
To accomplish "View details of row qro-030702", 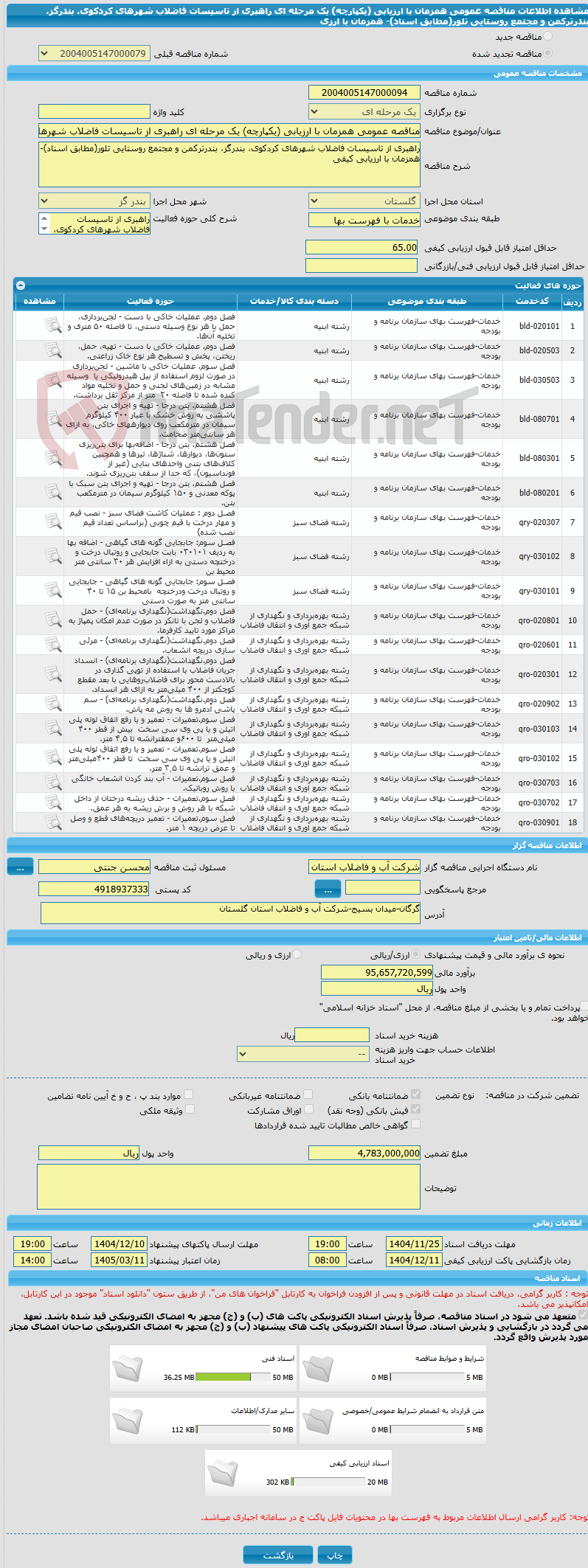I will tap(52, 802).
